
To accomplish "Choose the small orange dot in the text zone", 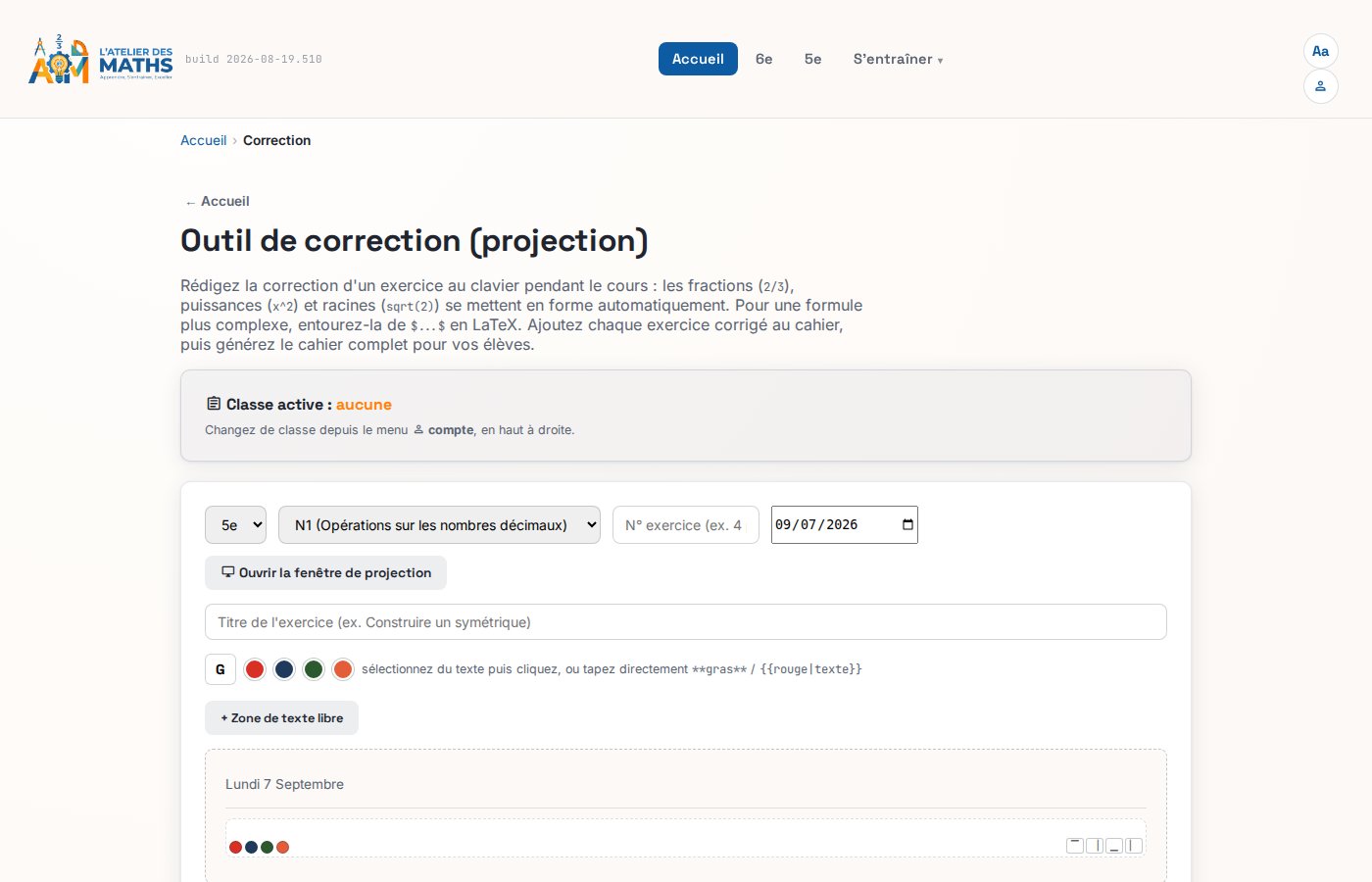I will pyautogui.click(x=282, y=847).
